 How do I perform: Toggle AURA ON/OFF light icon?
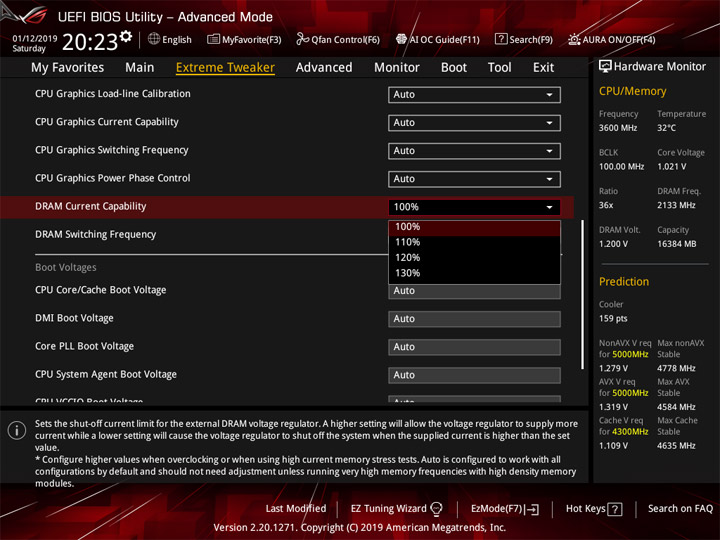[574, 39]
